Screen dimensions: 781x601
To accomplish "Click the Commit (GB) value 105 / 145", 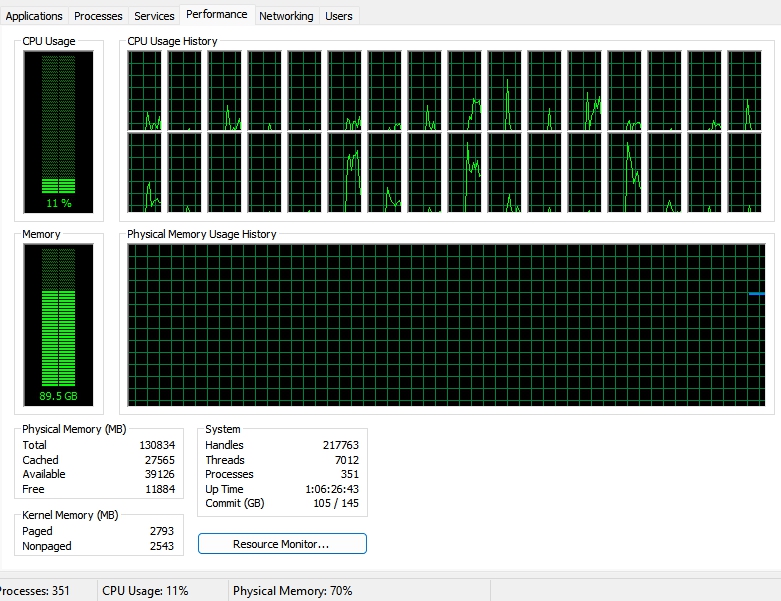I will (x=336, y=503).
